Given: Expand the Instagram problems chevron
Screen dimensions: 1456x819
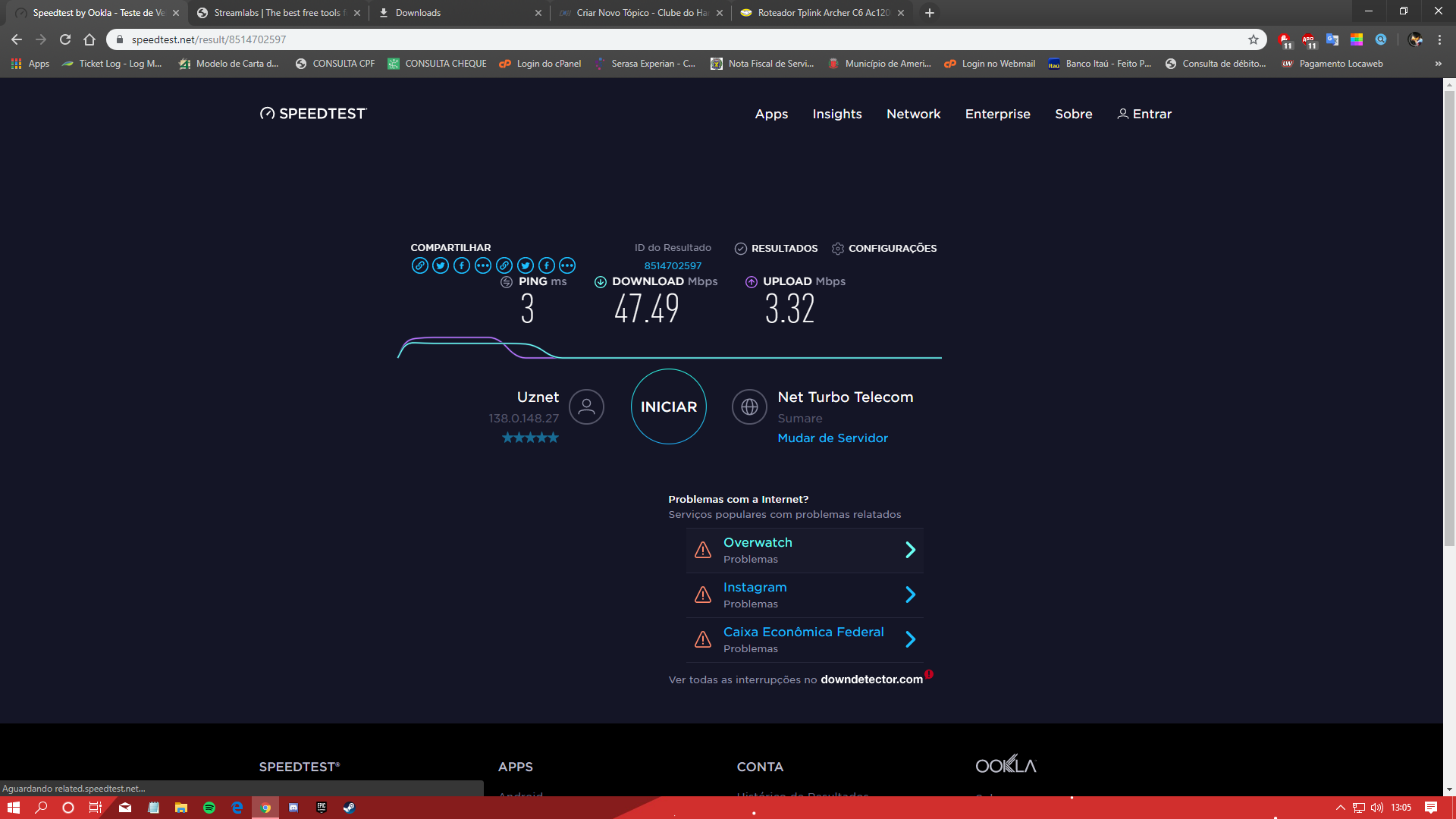Looking at the screenshot, I should [x=911, y=595].
